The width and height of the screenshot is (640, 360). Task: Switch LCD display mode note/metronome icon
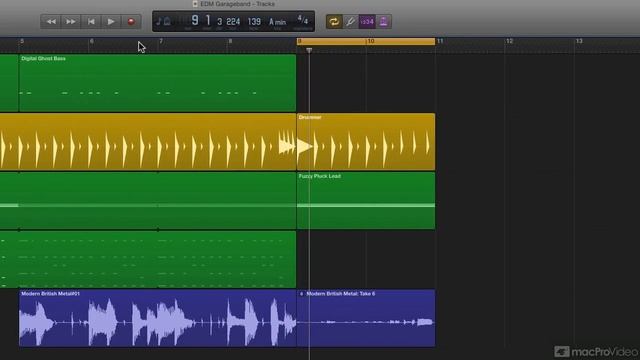coord(163,22)
